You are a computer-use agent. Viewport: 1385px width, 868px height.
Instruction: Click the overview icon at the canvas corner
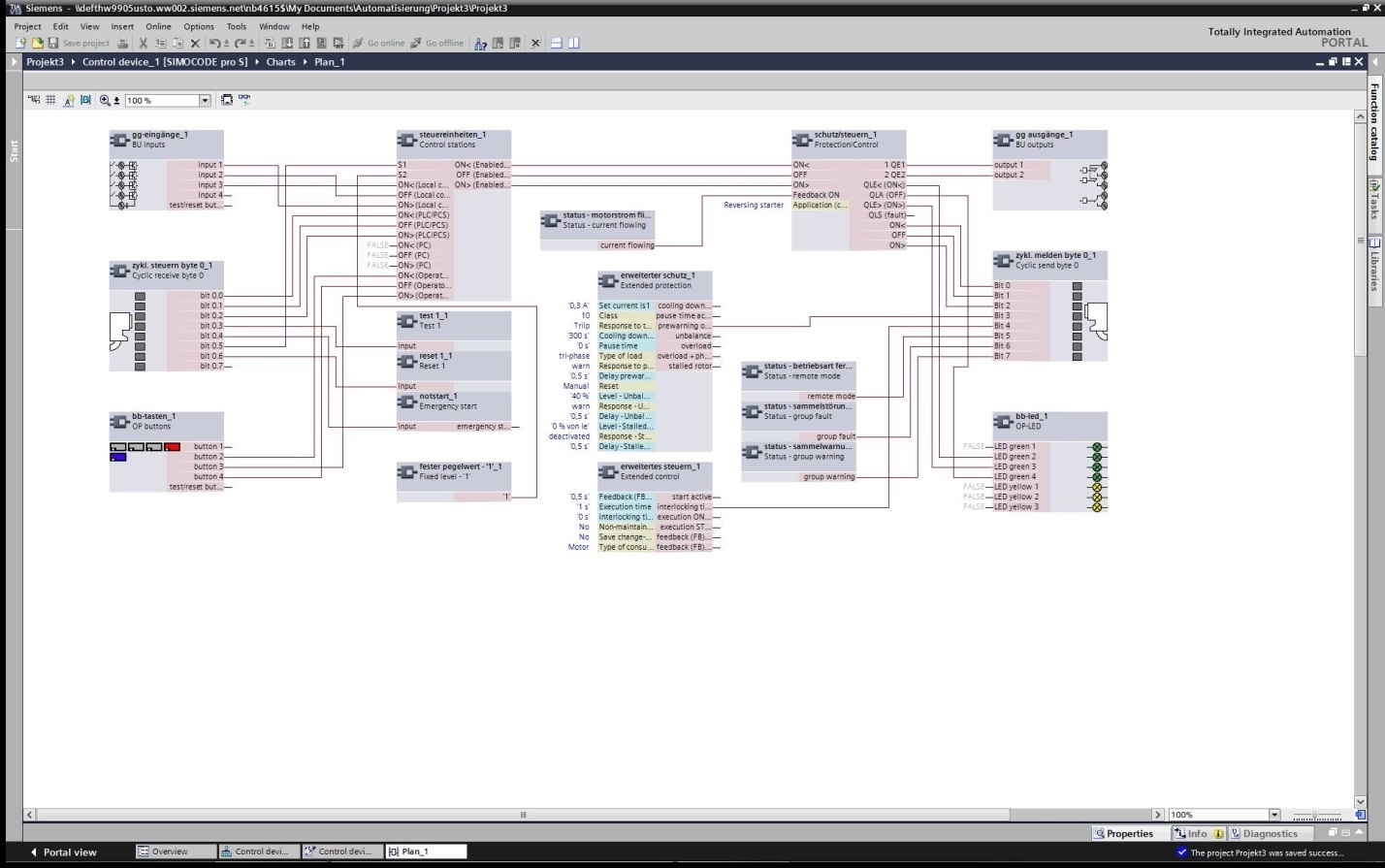point(1360,815)
